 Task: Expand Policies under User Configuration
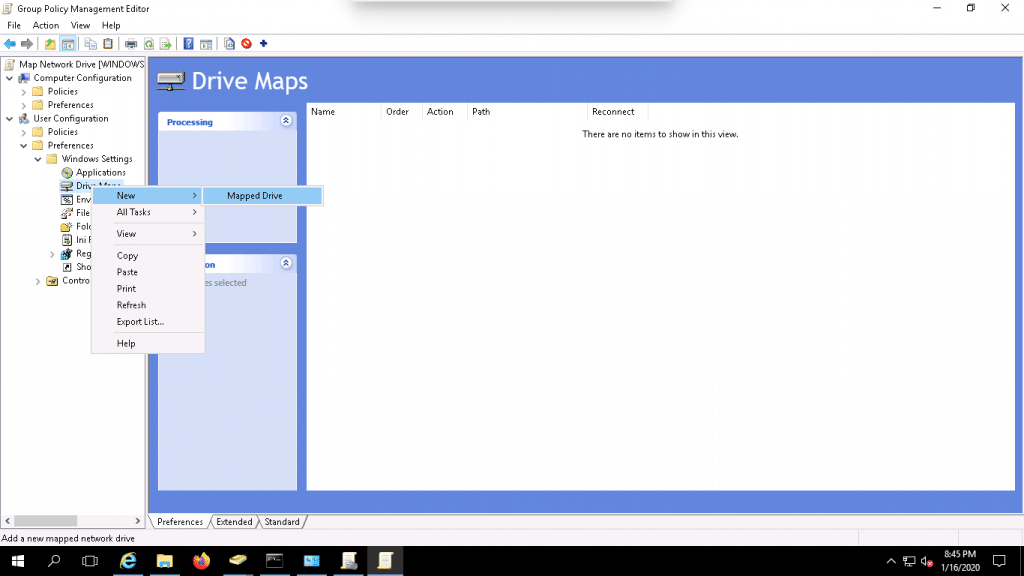(x=24, y=132)
